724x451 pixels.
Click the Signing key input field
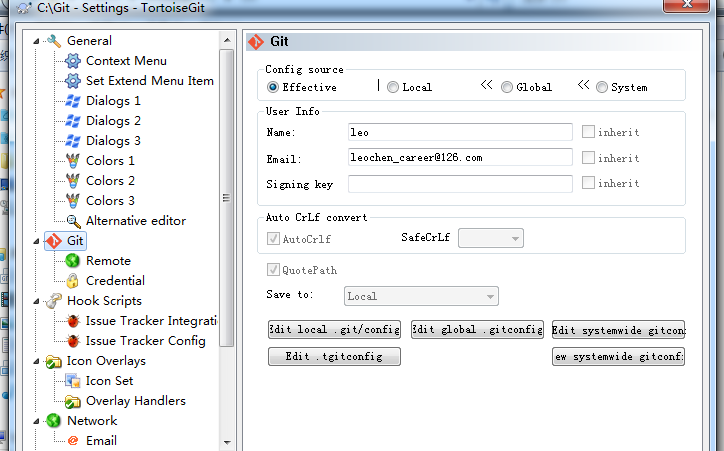point(460,184)
